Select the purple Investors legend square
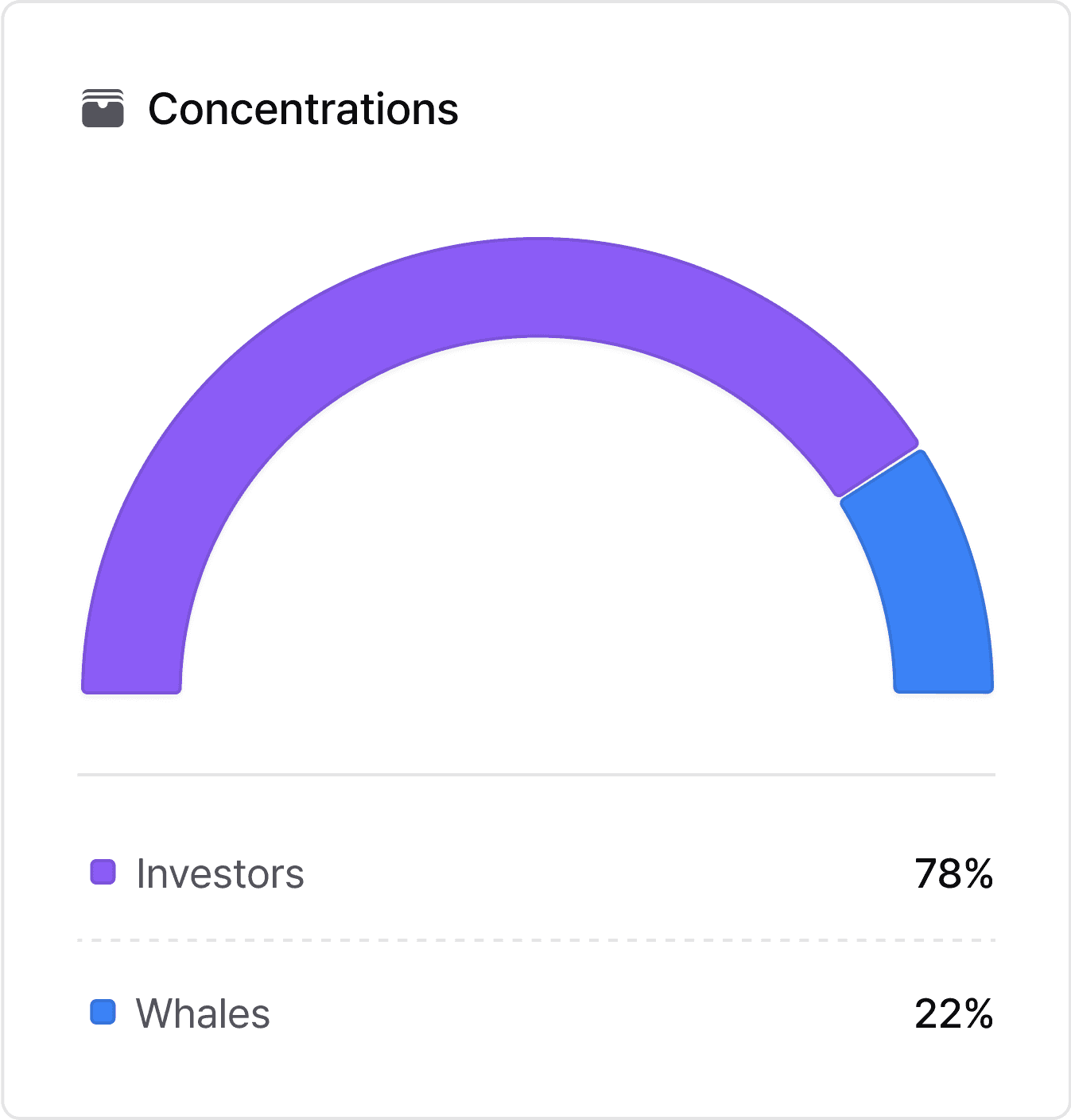Image resolution: width=1071 pixels, height=1120 pixels. pyautogui.click(x=103, y=872)
